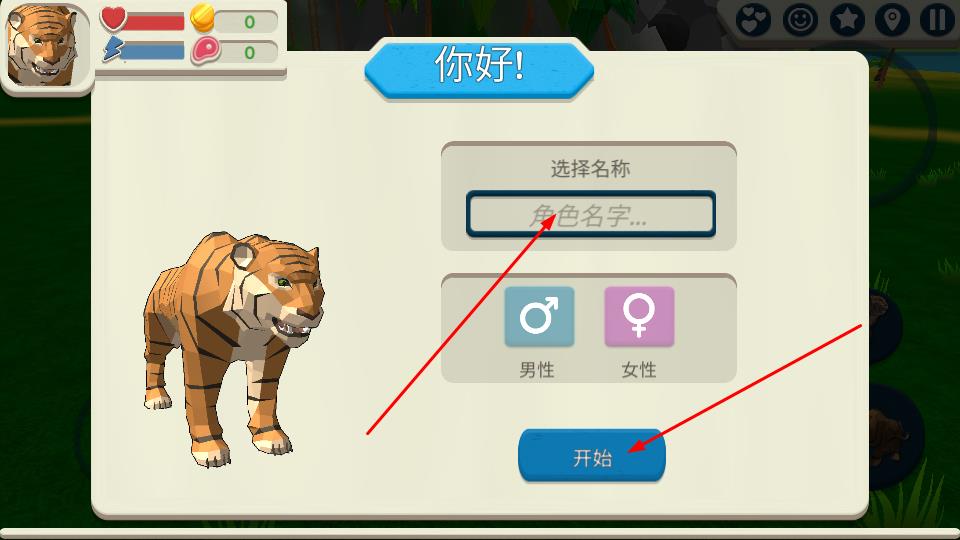The height and width of the screenshot is (540, 960).
Task: Focus the 角色名字 name input field
Action: click(591, 214)
